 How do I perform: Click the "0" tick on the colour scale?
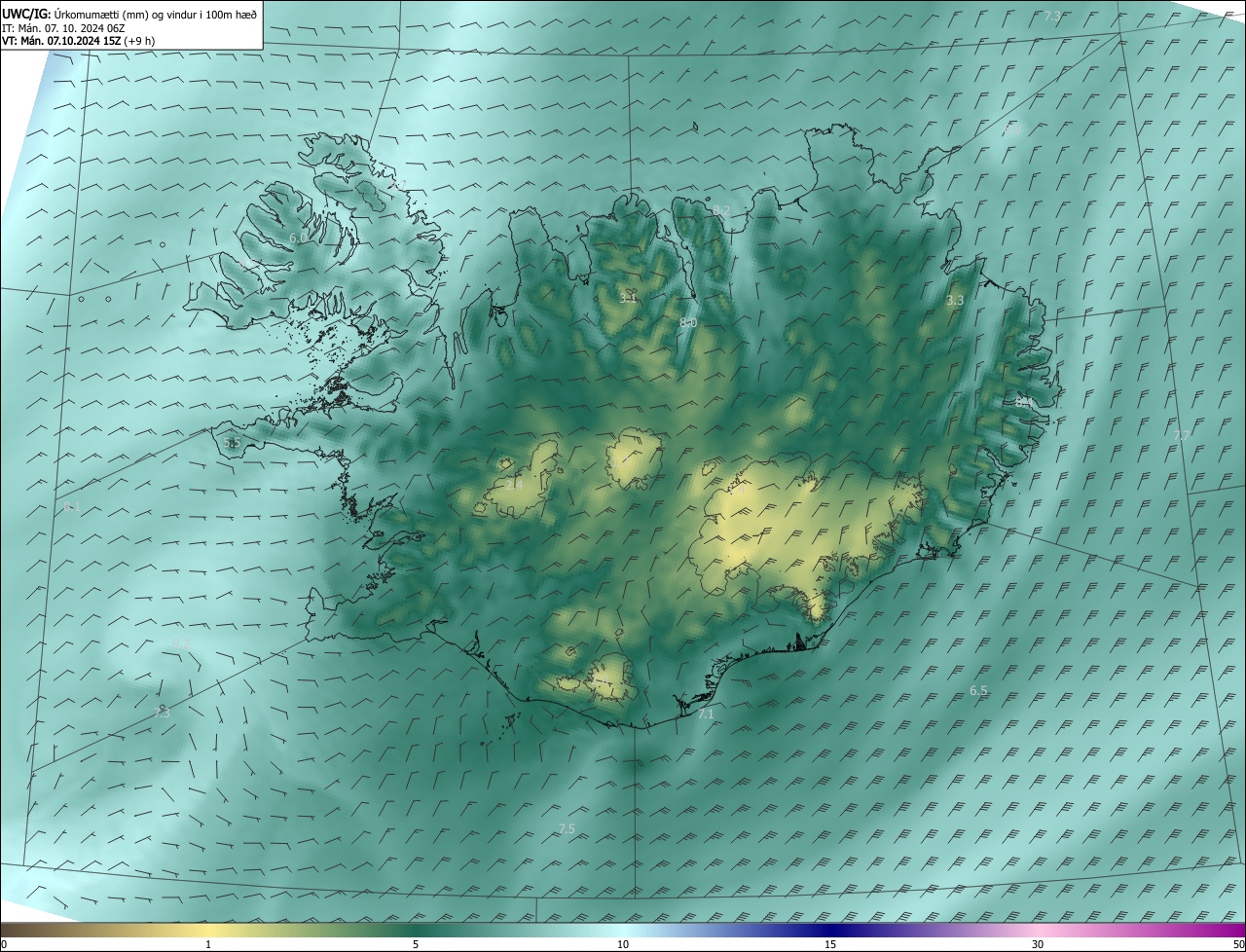click(4, 945)
